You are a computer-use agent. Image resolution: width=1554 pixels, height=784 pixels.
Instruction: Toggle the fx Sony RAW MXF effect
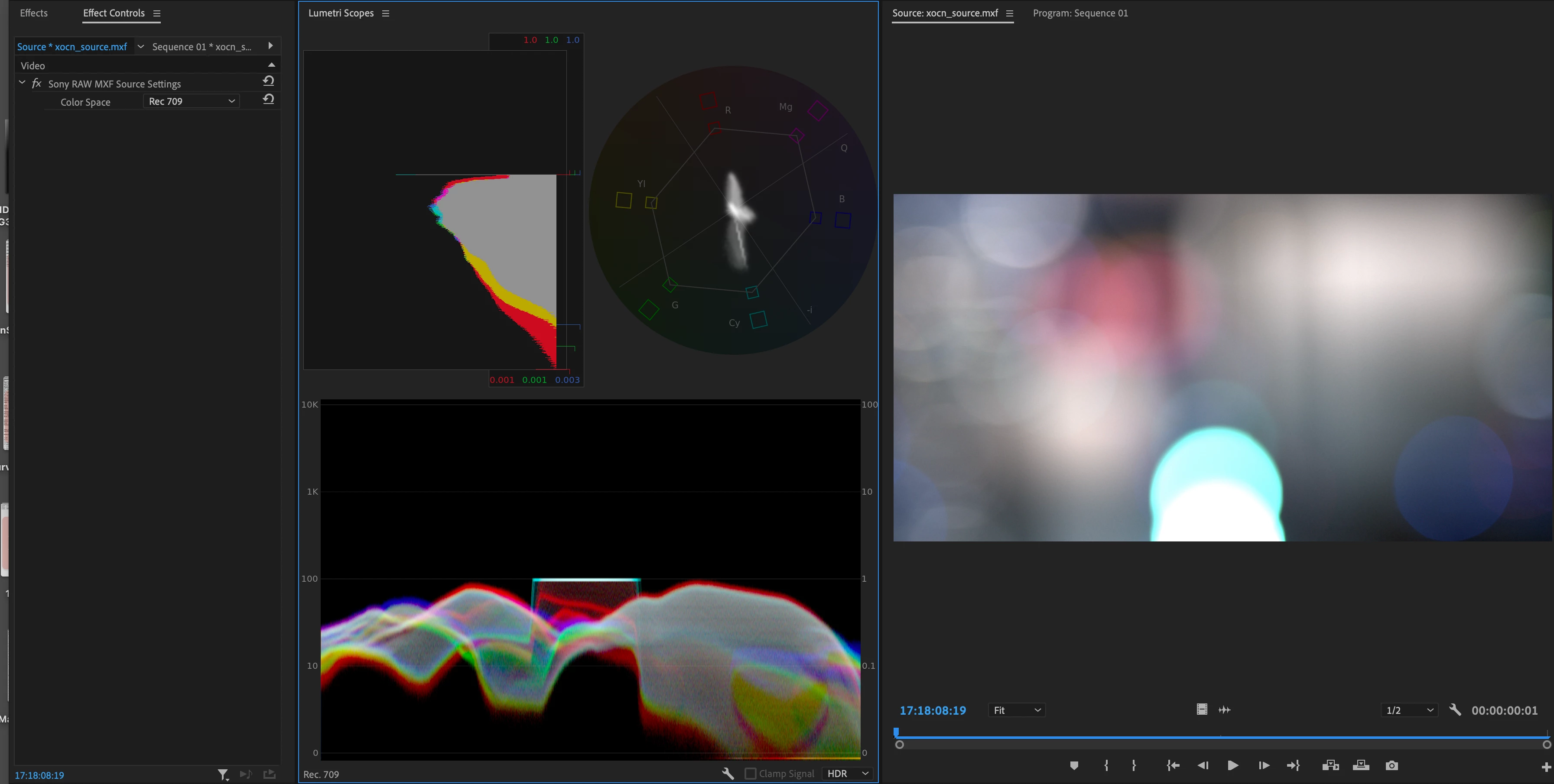36,83
